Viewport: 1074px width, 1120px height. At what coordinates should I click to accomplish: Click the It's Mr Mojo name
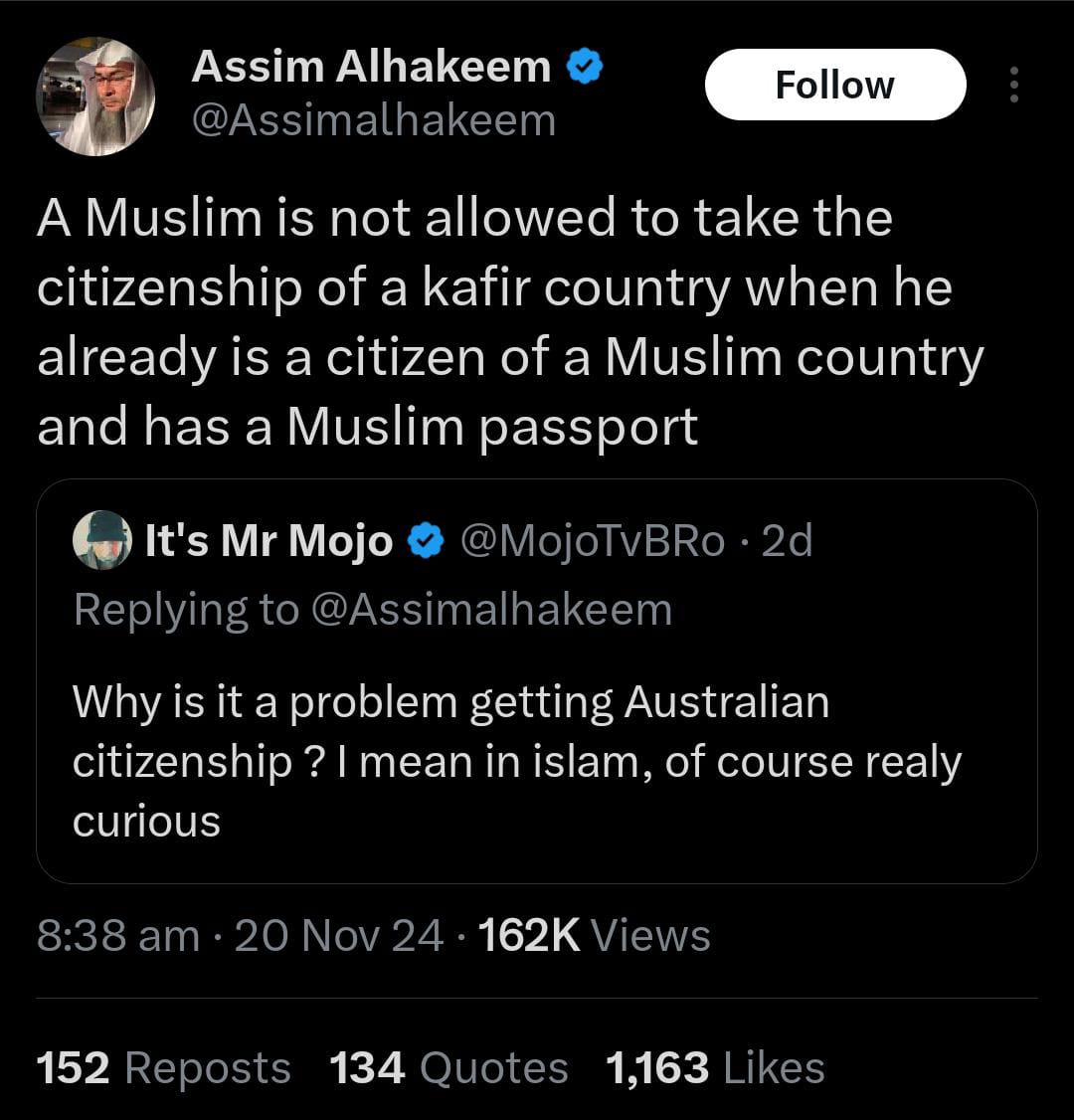coord(268,541)
